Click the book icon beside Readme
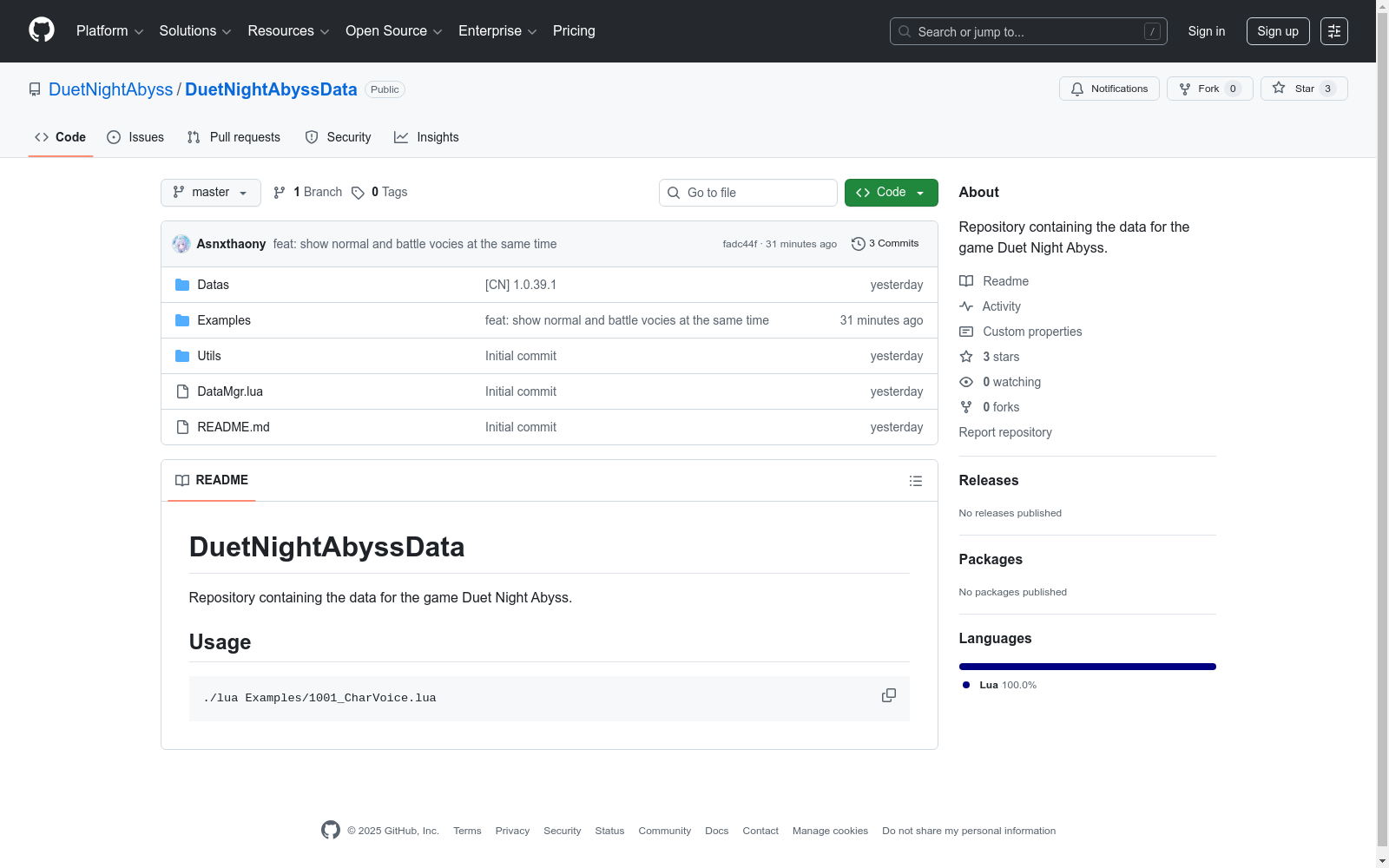1389x868 pixels. coord(966,281)
